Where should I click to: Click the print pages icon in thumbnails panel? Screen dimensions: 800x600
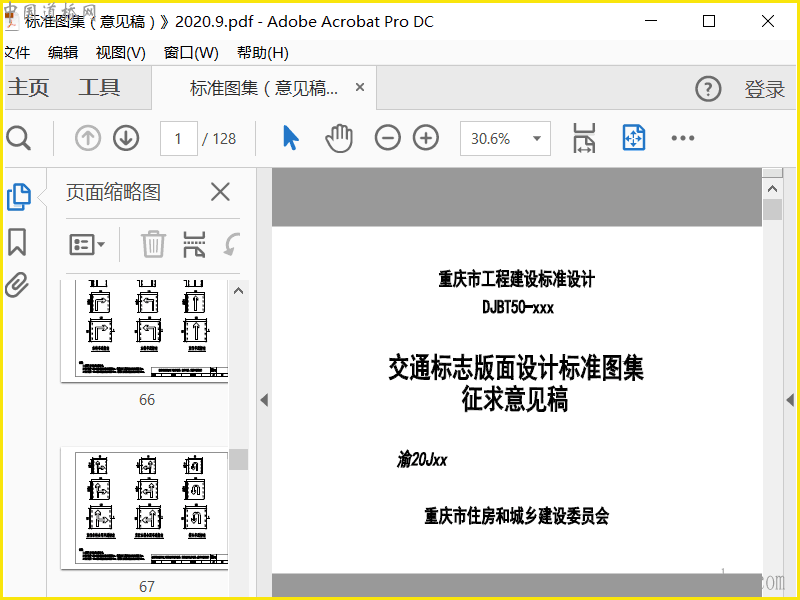(194, 244)
